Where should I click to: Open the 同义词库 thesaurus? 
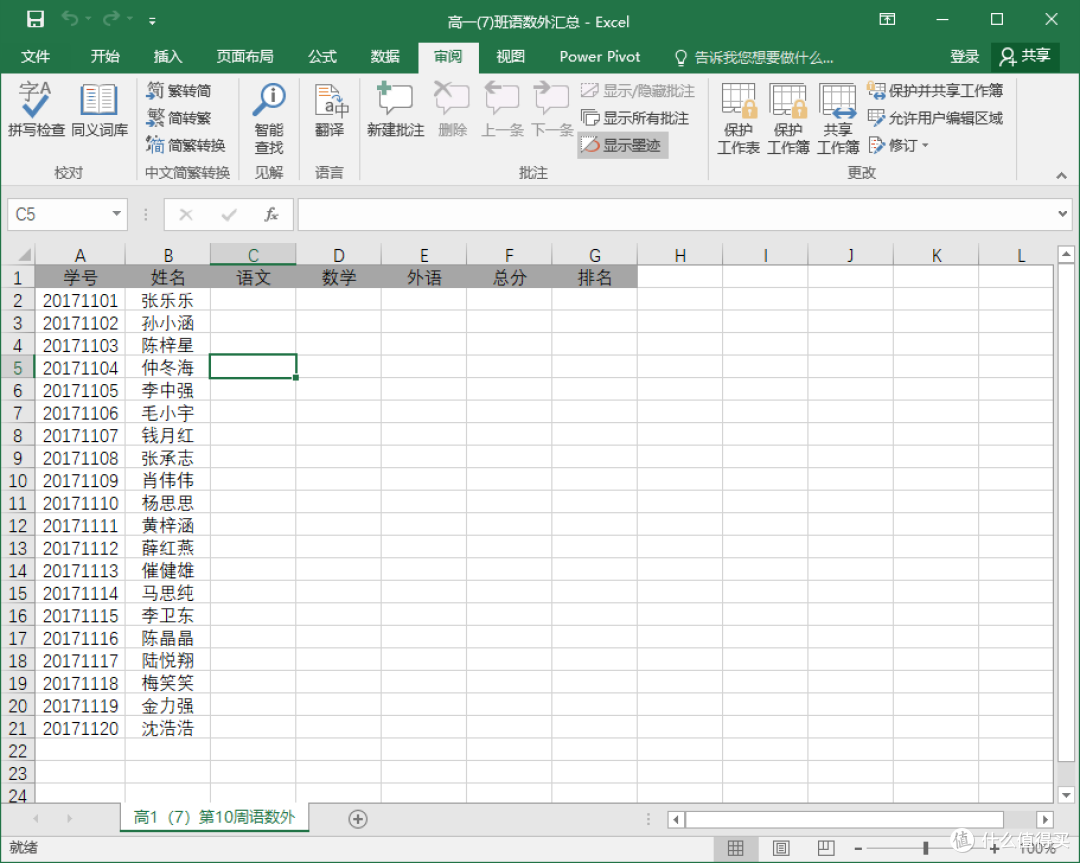coord(100,109)
